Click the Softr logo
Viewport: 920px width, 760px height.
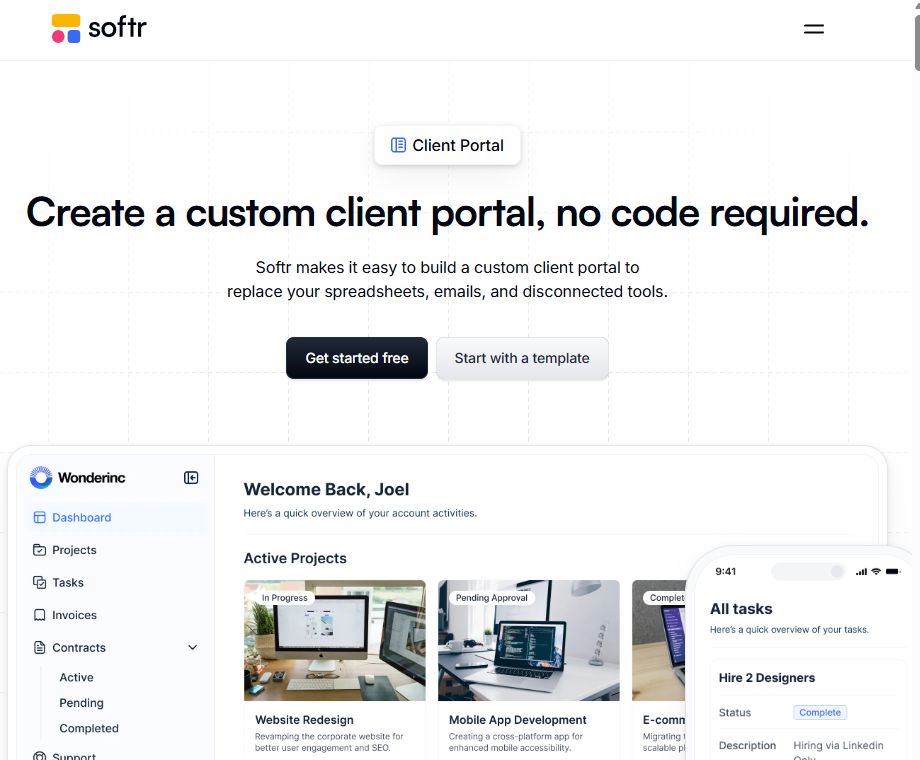99,28
